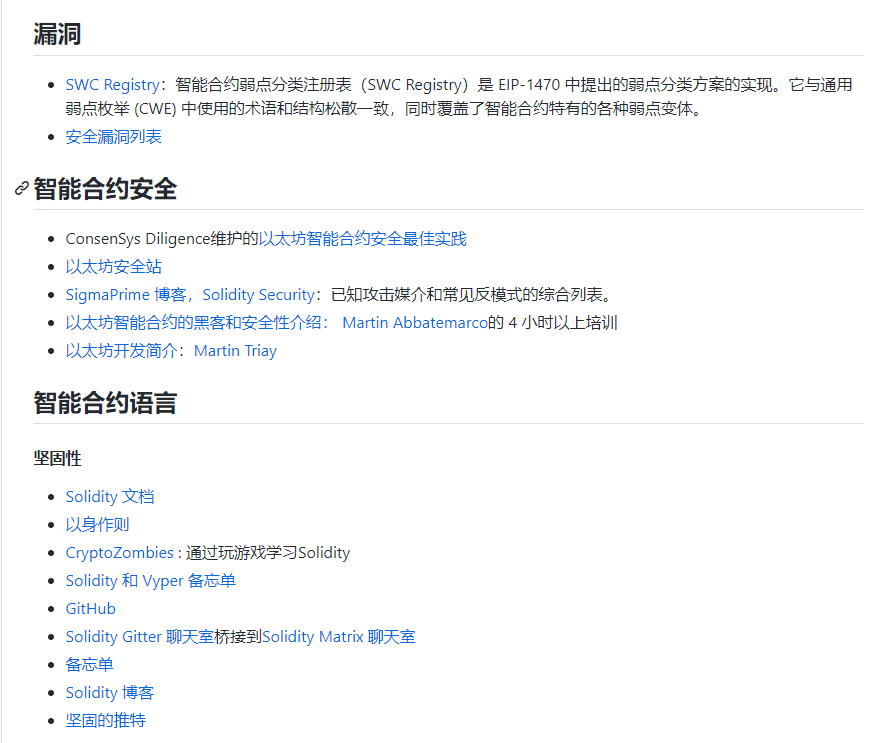Screen dimensions: 887x743
Task: Open the 以太坊开发简介 link
Action: (122, 351)
